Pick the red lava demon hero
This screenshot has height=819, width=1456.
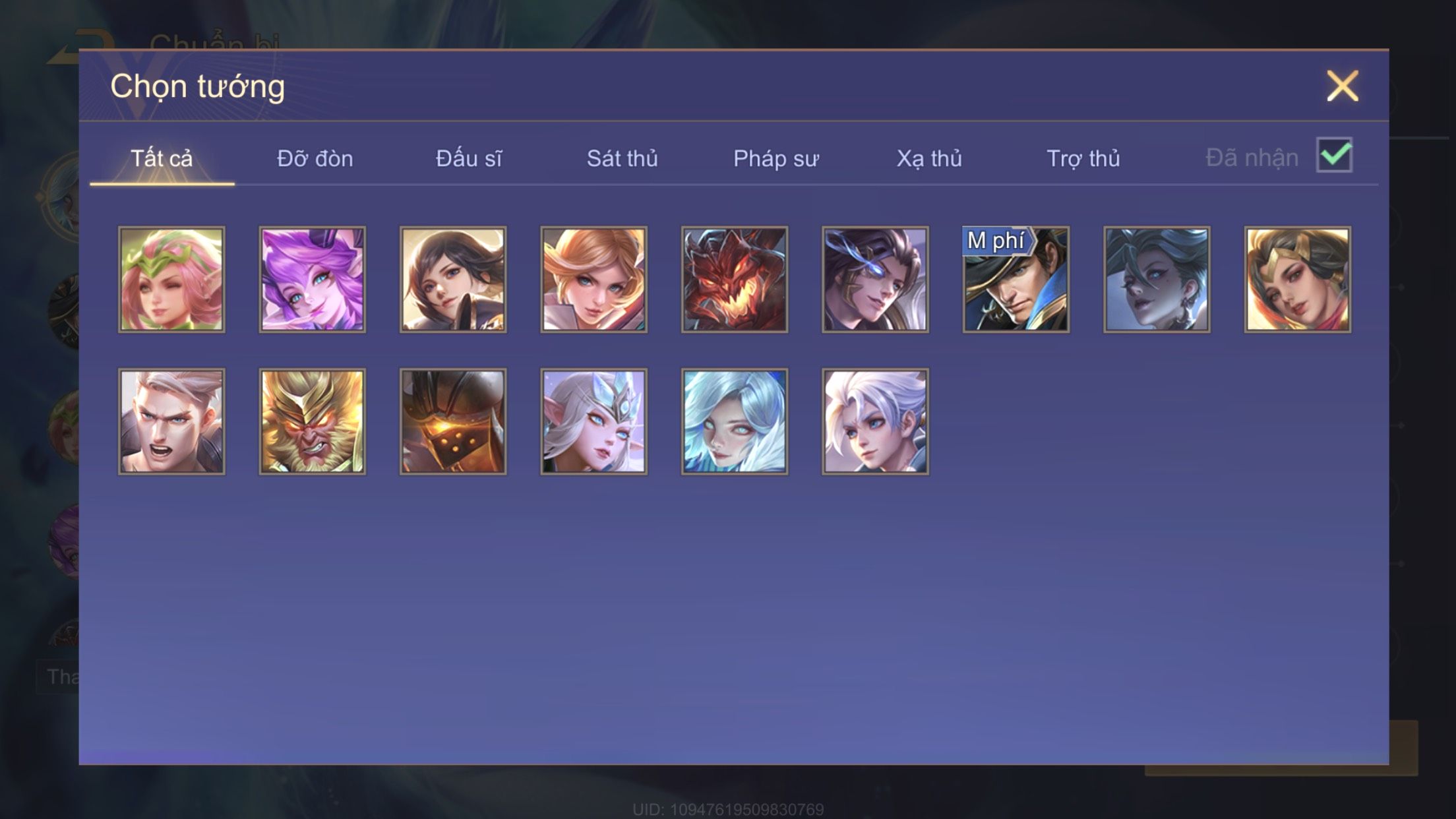734,279
